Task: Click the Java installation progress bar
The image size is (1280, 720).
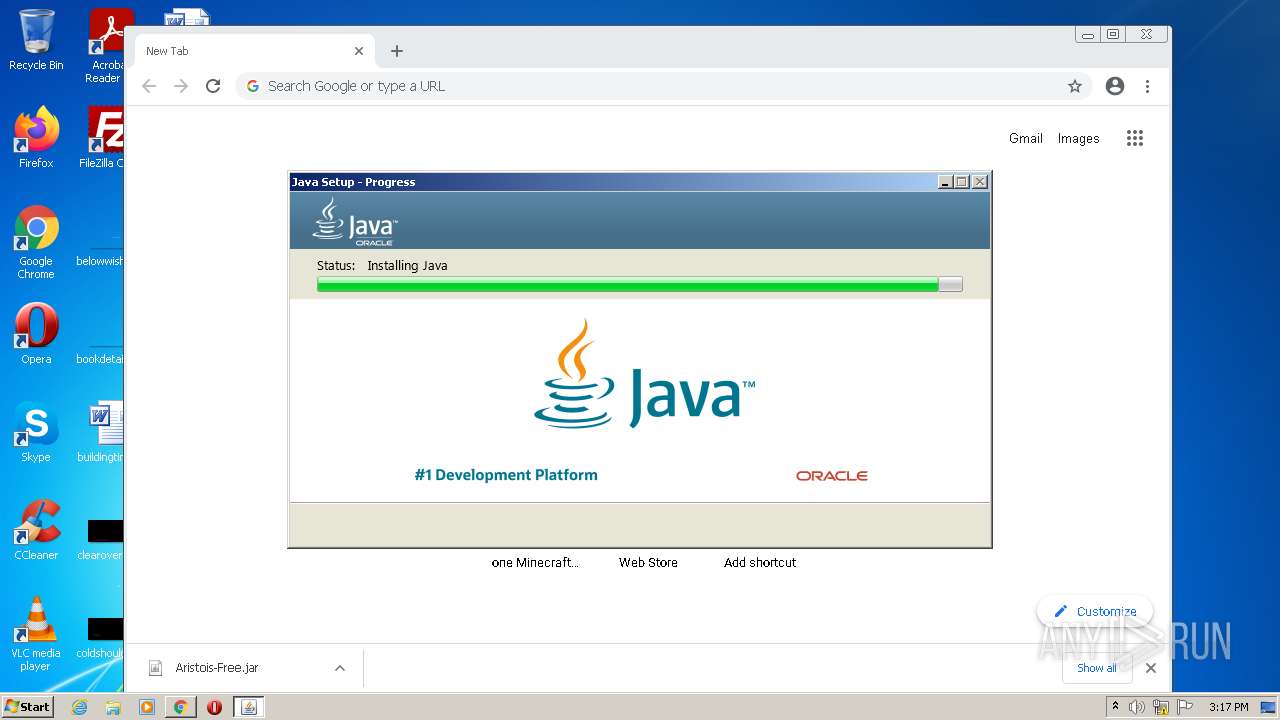Action: [640, 285]
